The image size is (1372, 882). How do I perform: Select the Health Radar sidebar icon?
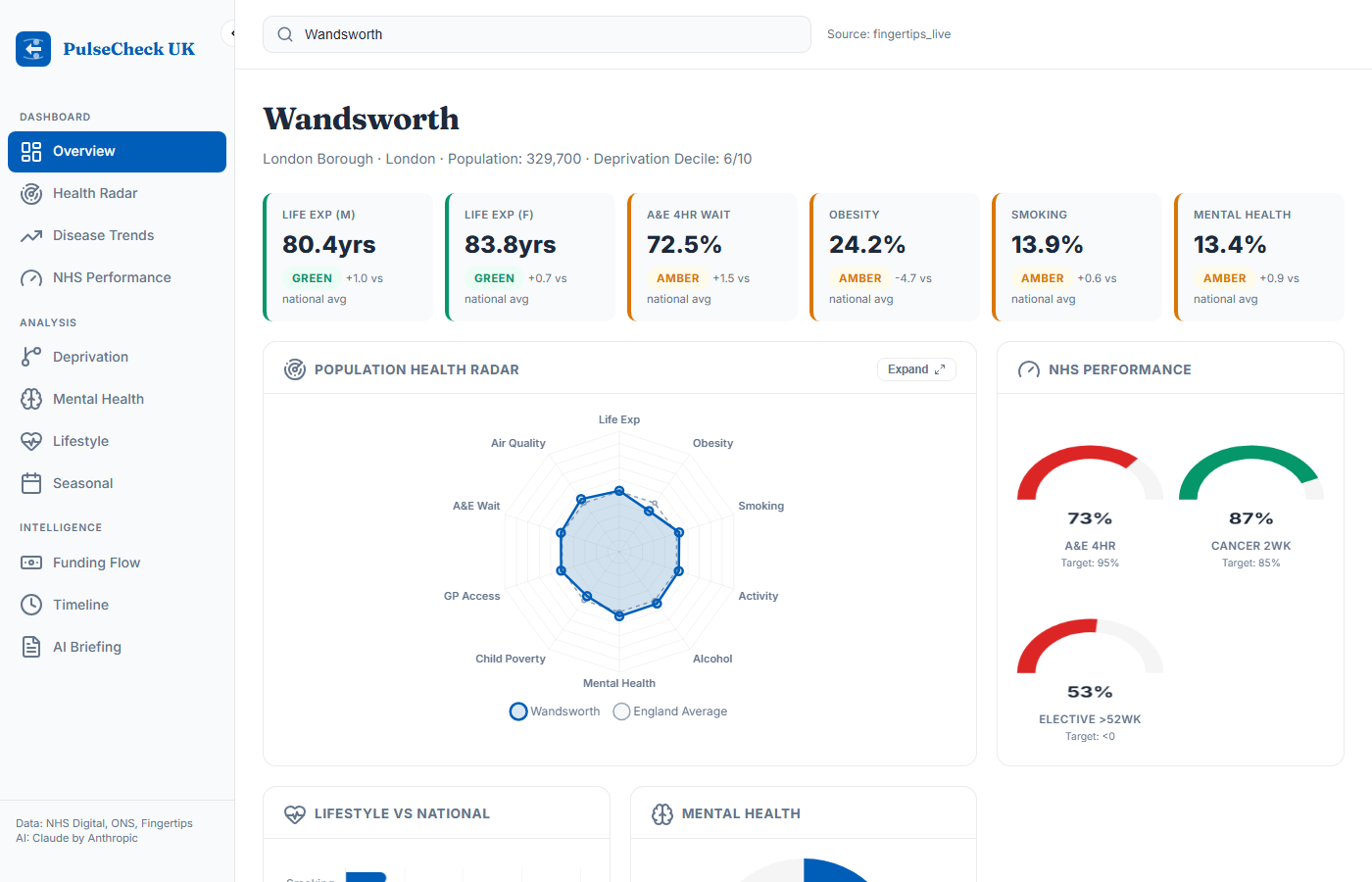(29, 193)
